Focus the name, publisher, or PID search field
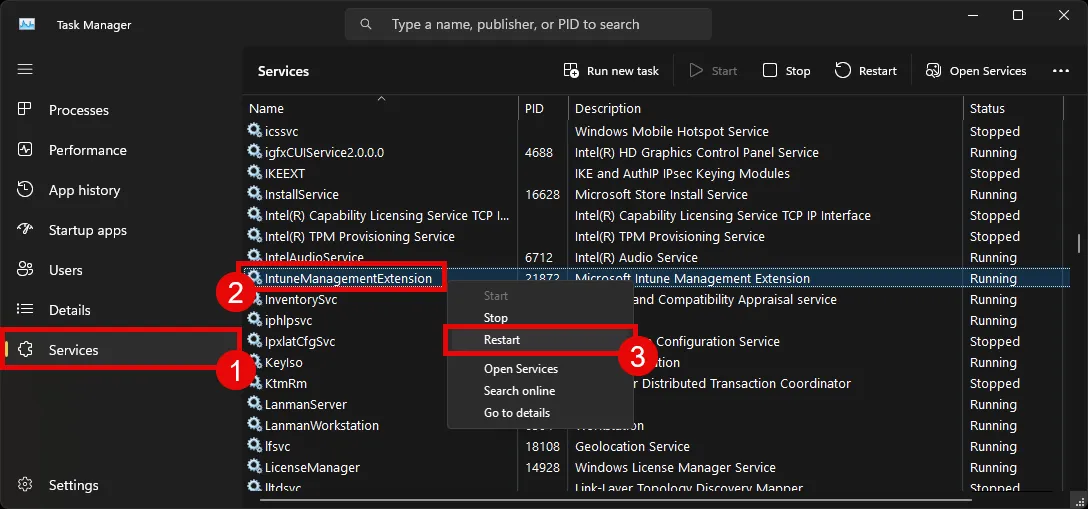Image resolution: width=1088 pixels, height=509 pixels. click(x=528, y=24)
